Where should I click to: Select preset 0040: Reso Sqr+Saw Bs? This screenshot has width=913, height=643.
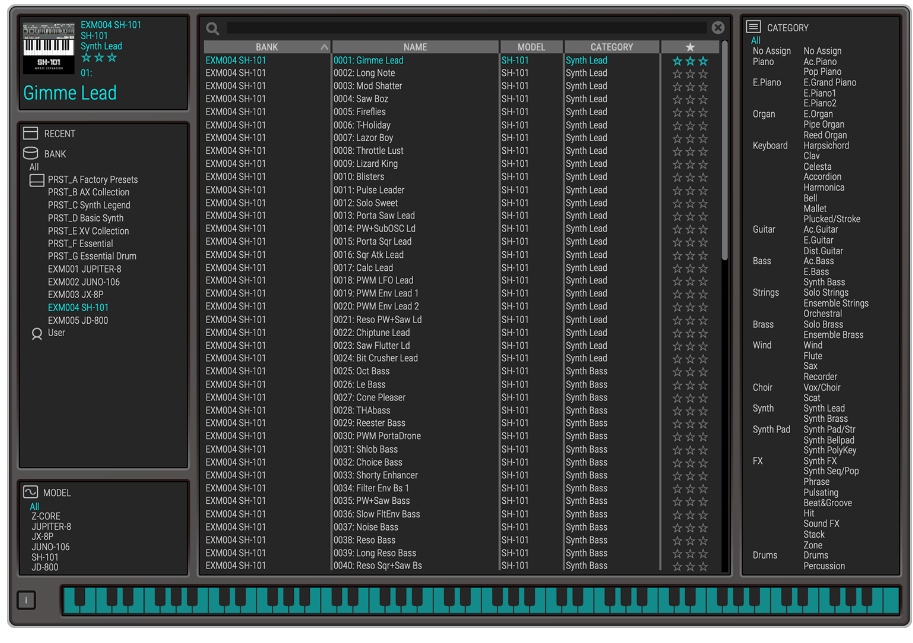378,566
